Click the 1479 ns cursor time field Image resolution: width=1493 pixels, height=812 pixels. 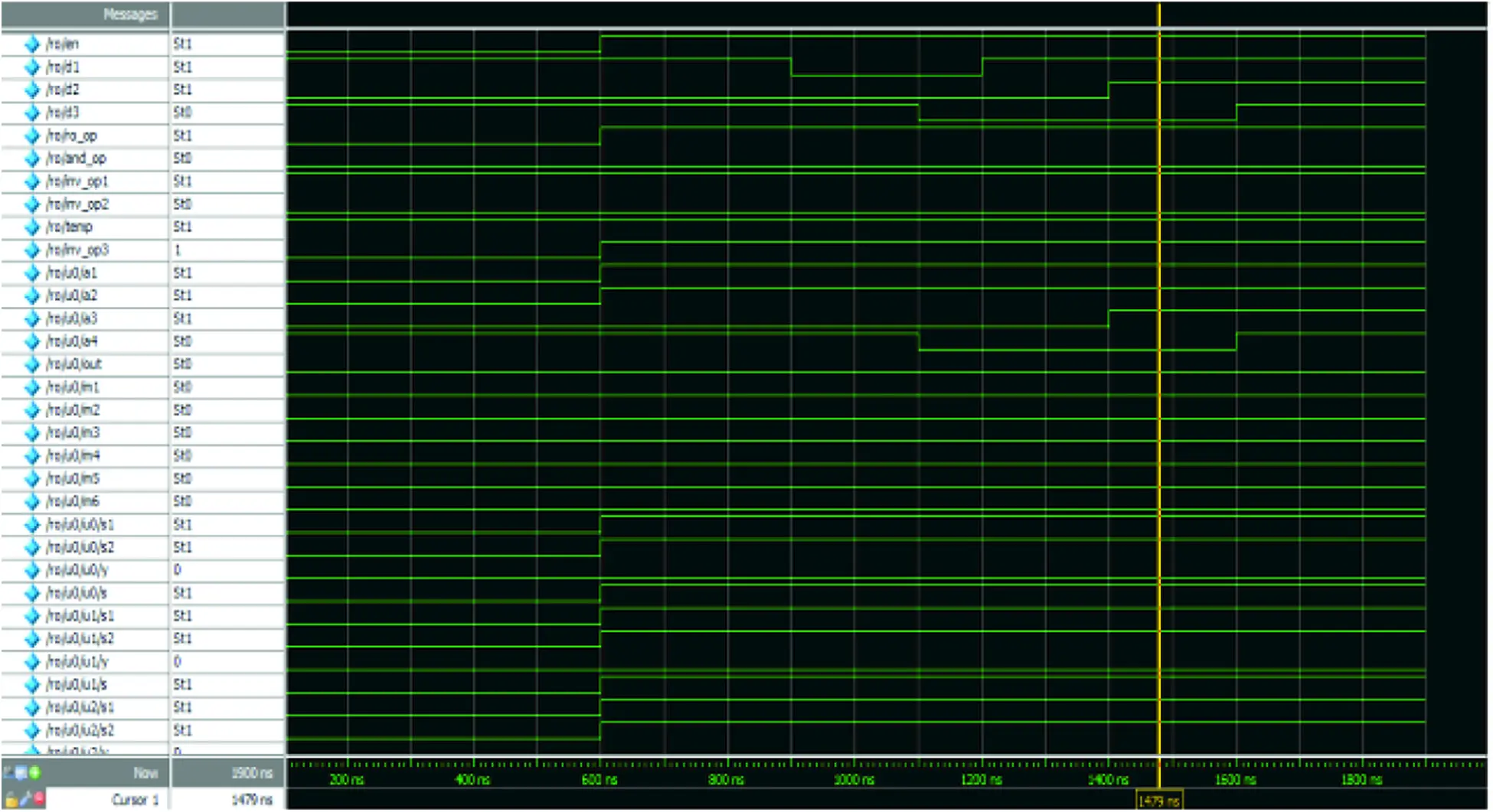click(251, 800)
